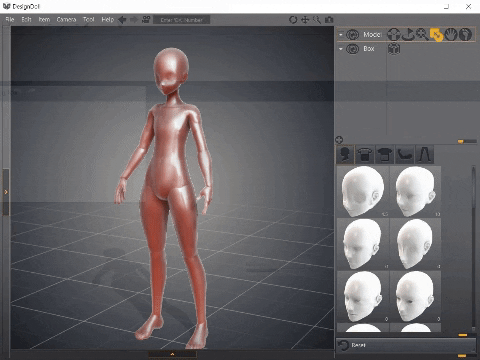Image resolution: width=480 pixels, height=360 pixels.
Task: Select the Box label in object list
Action: (369, 49)
